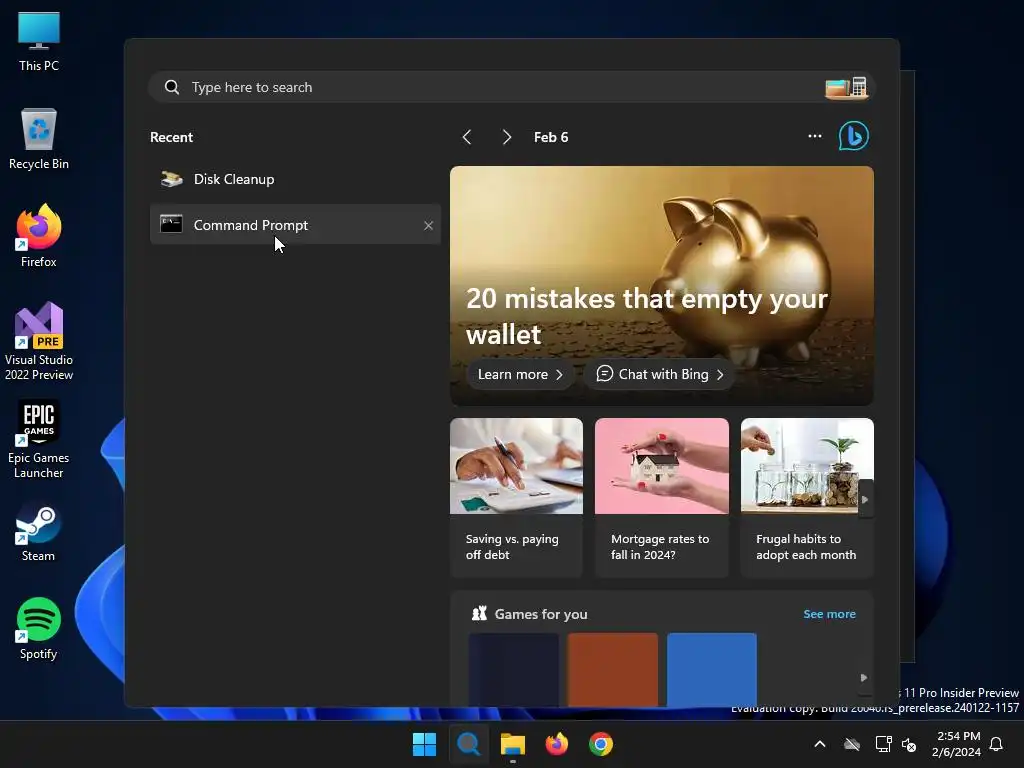Click the Type here to search field
The height and width of the screenshot is (768, 1024).
pos(511,88)
